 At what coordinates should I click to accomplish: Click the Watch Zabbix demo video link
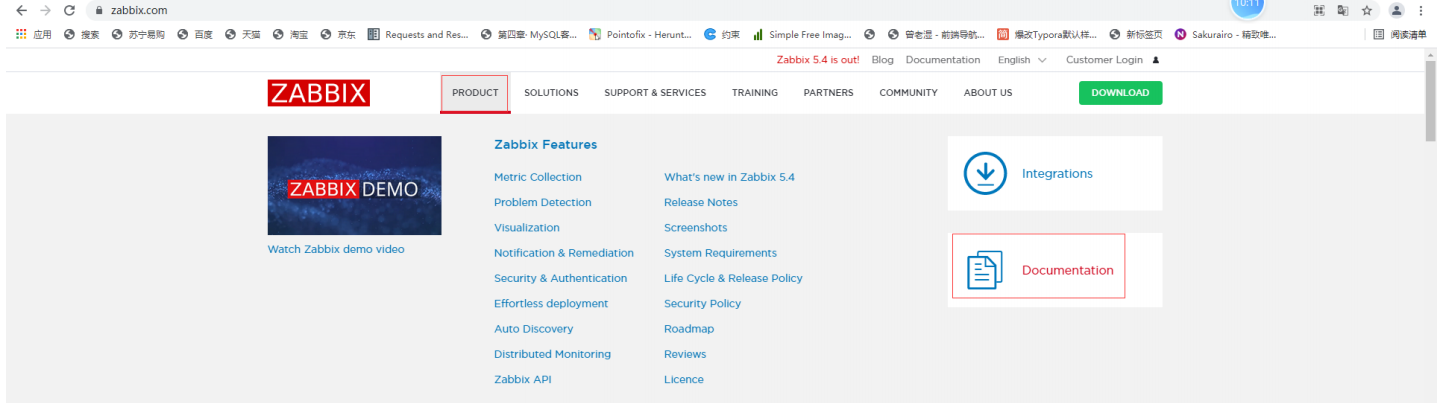point(336,249)
